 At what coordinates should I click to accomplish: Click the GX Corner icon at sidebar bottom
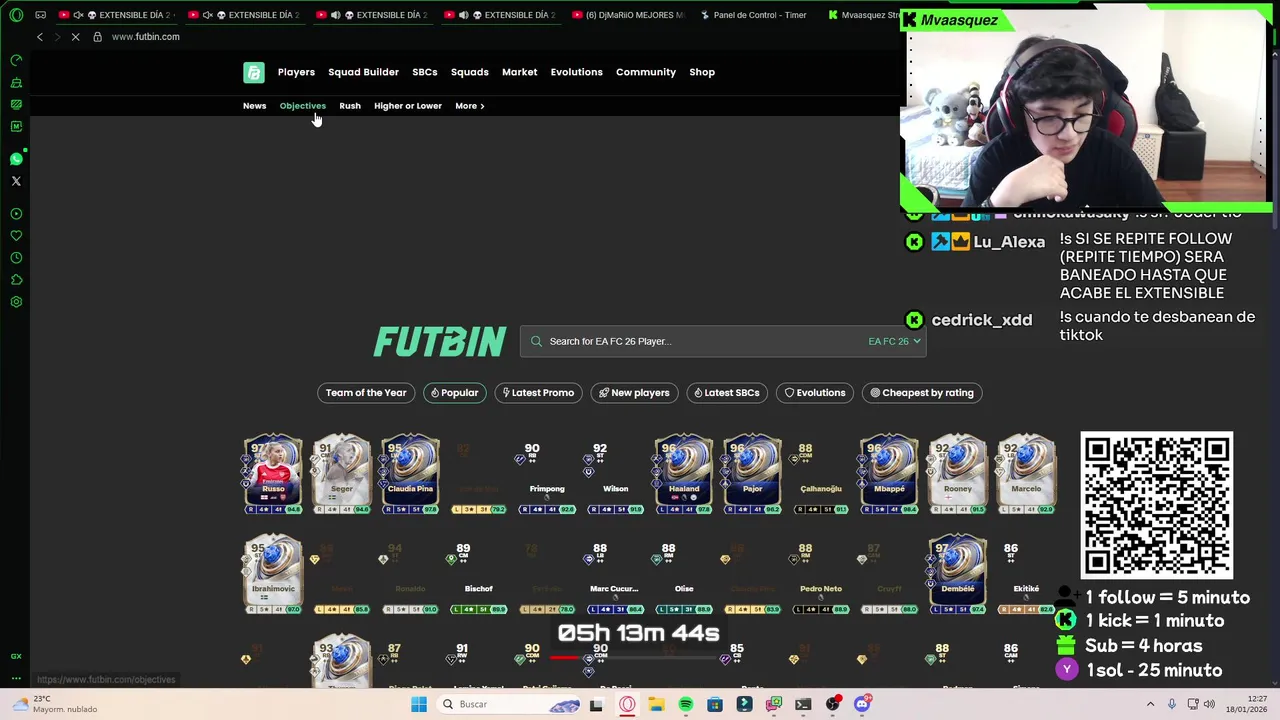[x=16, y=656]
